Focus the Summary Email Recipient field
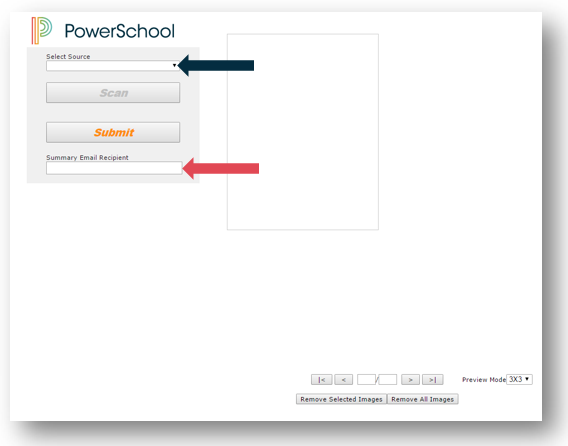 114,168
